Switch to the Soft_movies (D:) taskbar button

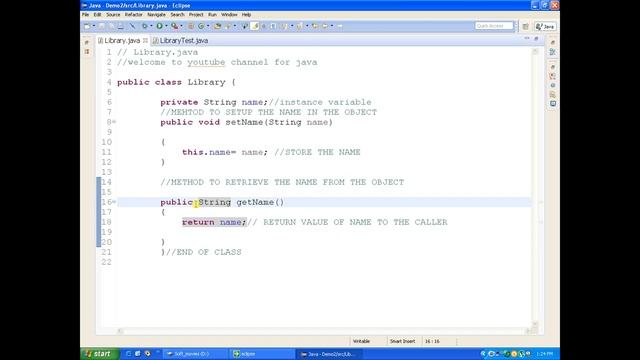point(196,354)
